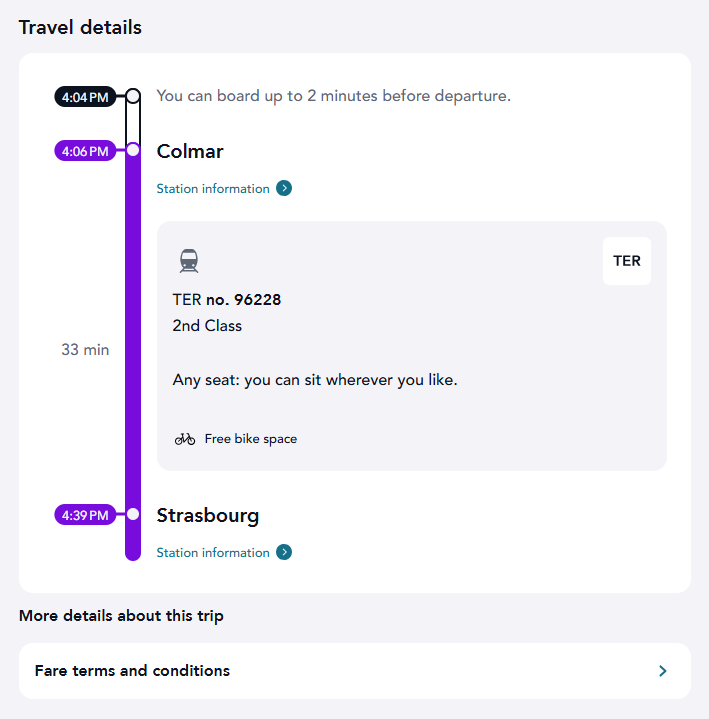Screen dimensions: 709x719
Task: Click the Strasbourg station name
Action: (x=208, y=515)
